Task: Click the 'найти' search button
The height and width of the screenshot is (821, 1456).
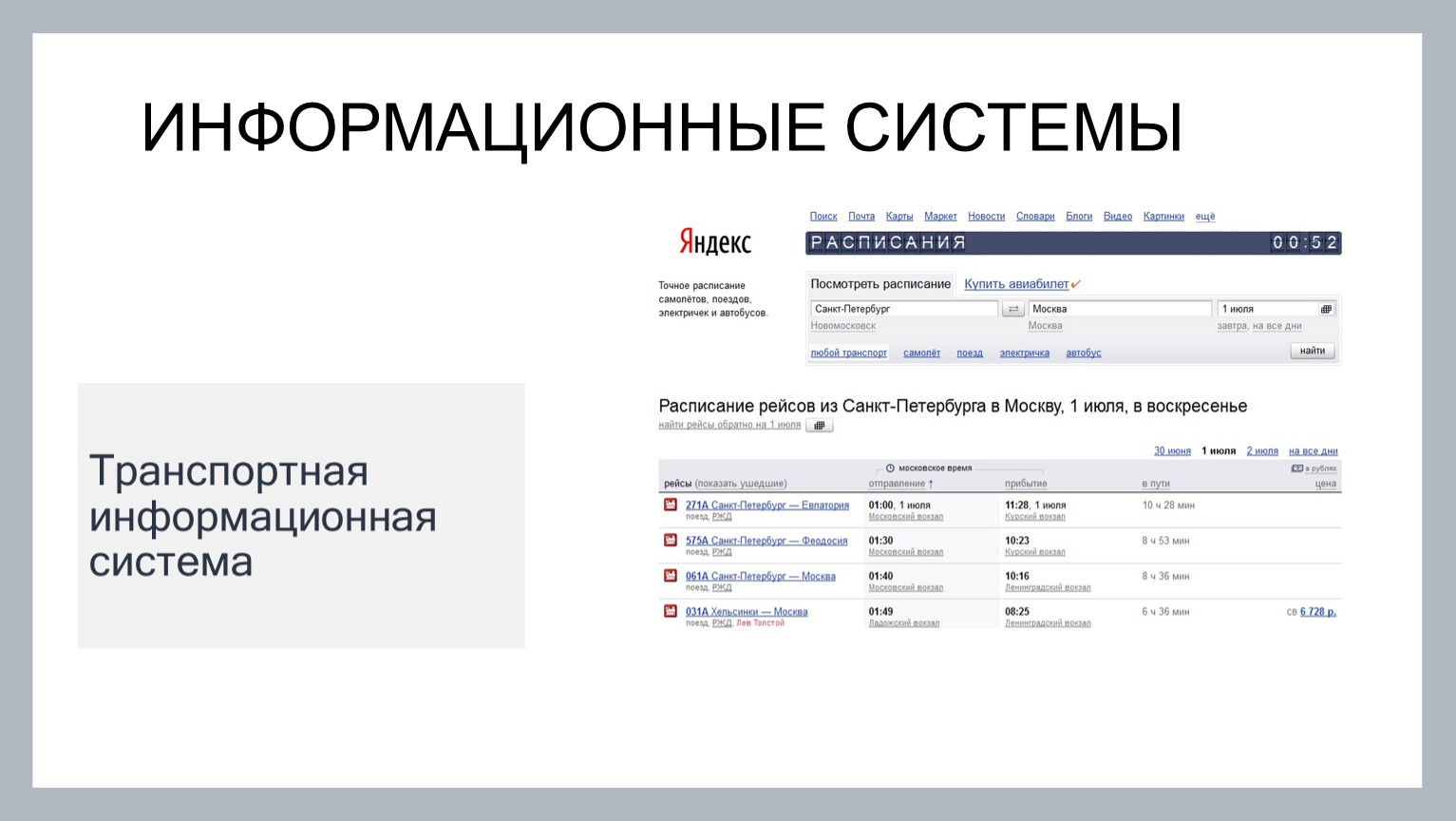Action: click(x=1313, y=351)
